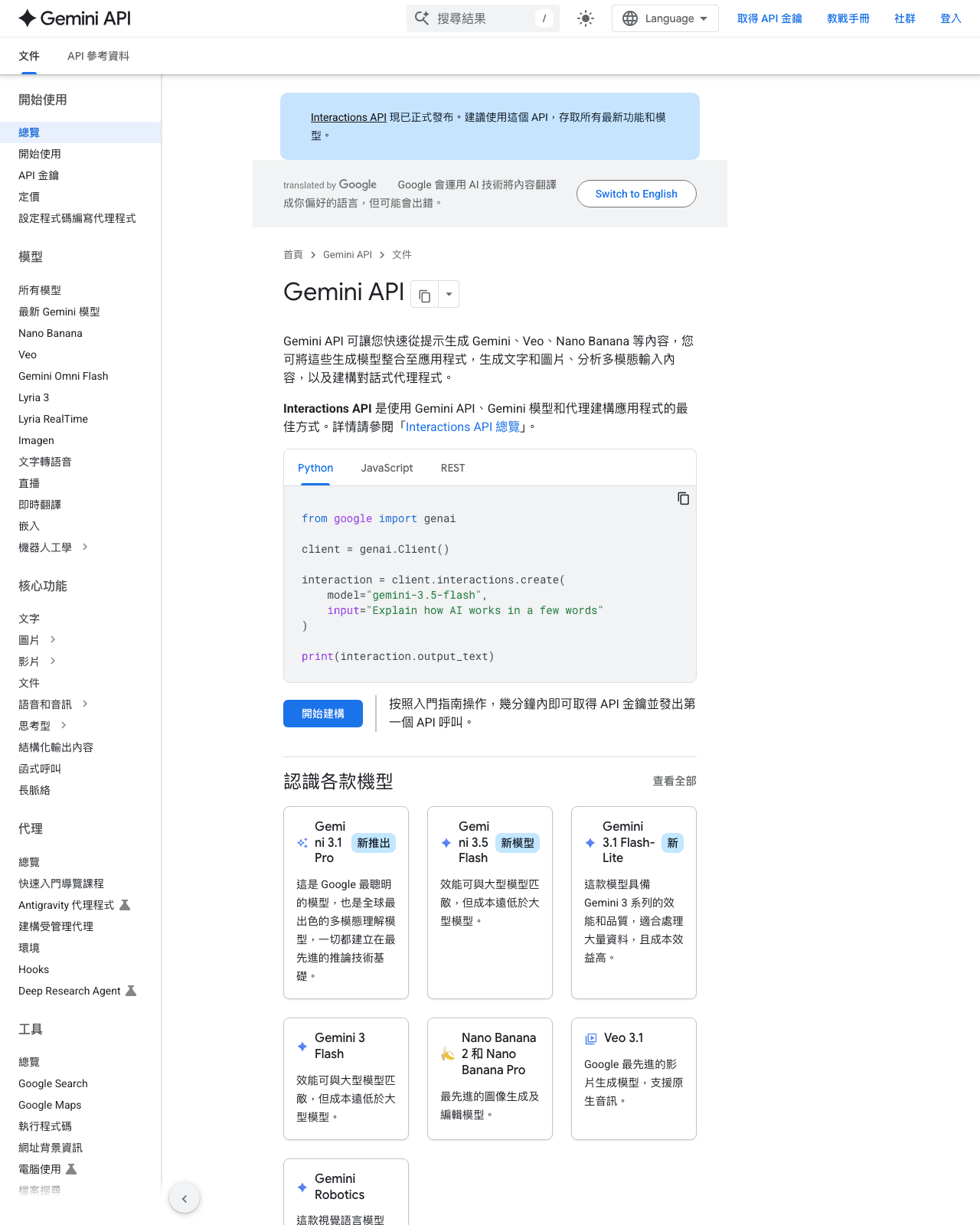Select the Python code tab
The width and height of the screenshot is (980, 1225).
315,468
